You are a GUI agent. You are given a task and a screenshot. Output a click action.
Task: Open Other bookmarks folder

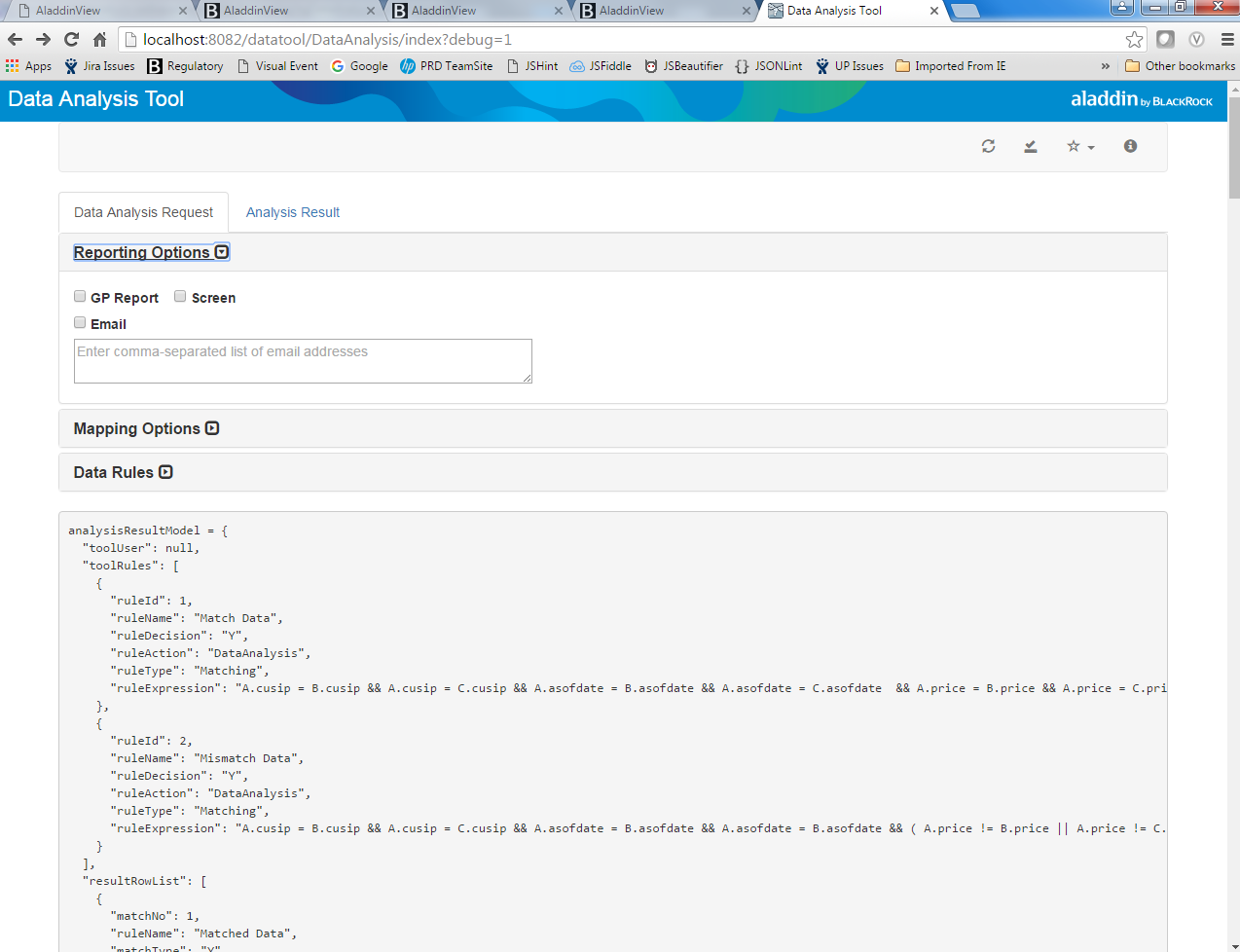[1180, 66]
